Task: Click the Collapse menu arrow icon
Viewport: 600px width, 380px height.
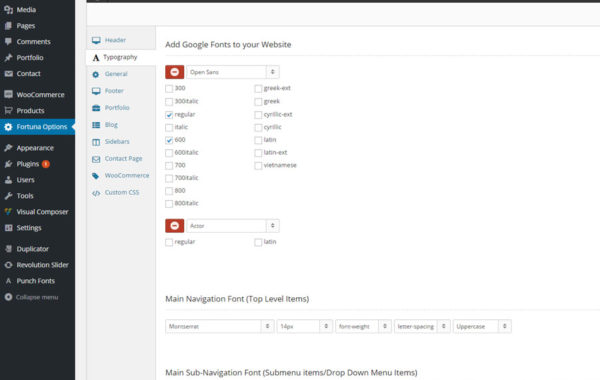Action: click(x=8, y=297)
